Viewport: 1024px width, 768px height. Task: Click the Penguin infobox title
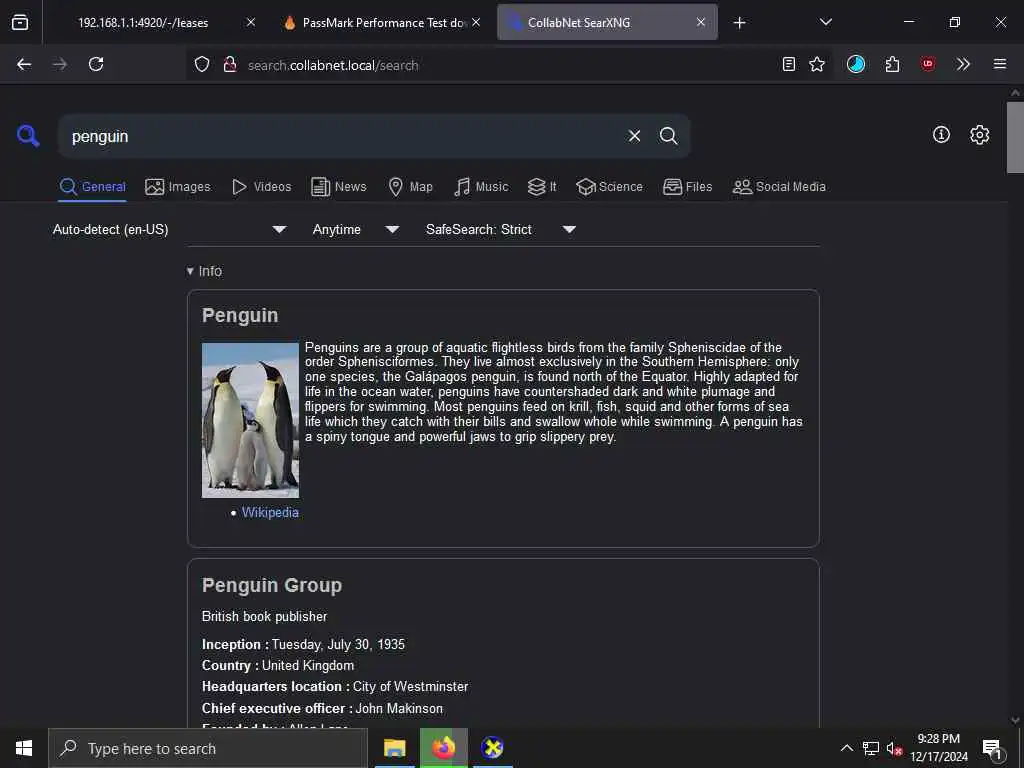(240, 315)
